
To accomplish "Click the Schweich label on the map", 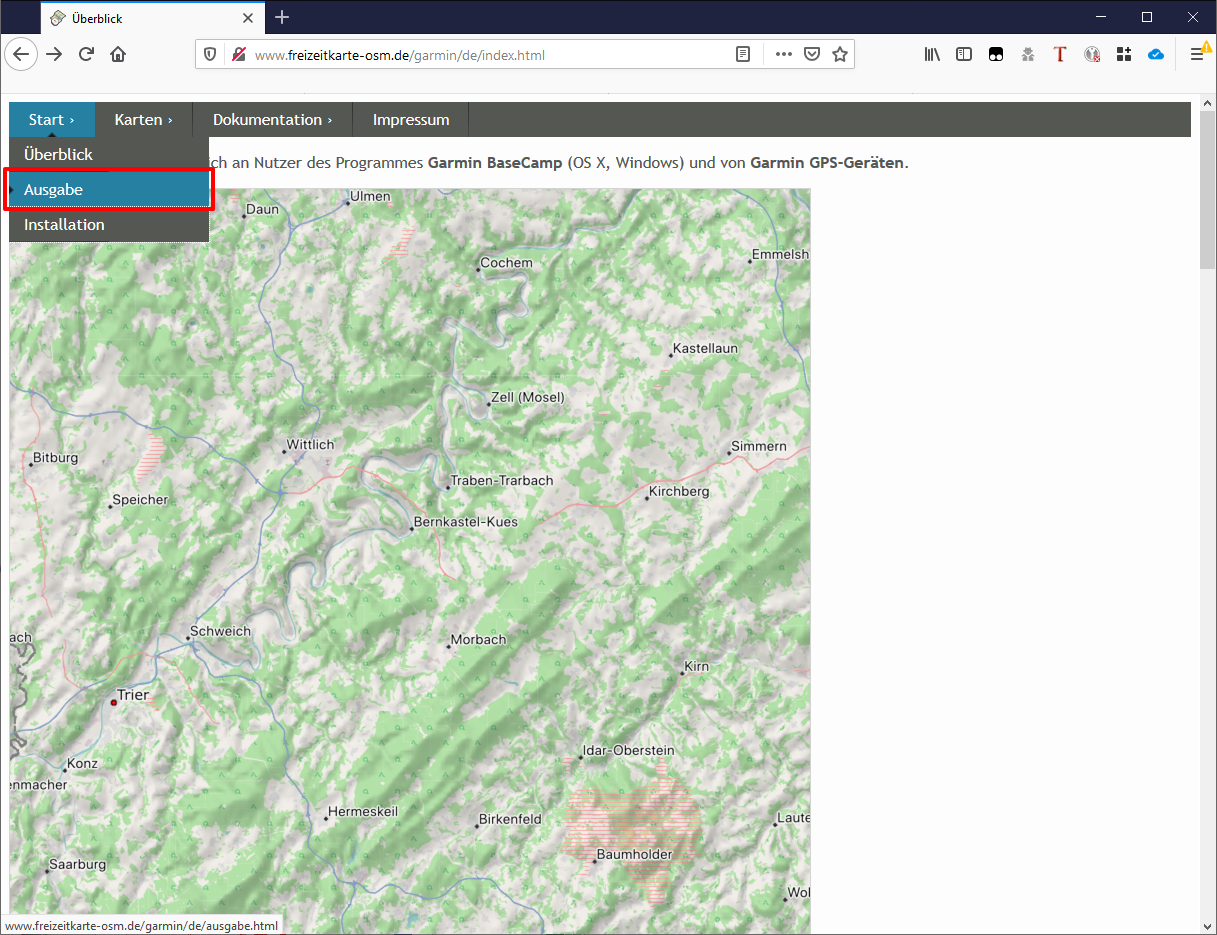I will click(220, 632).
